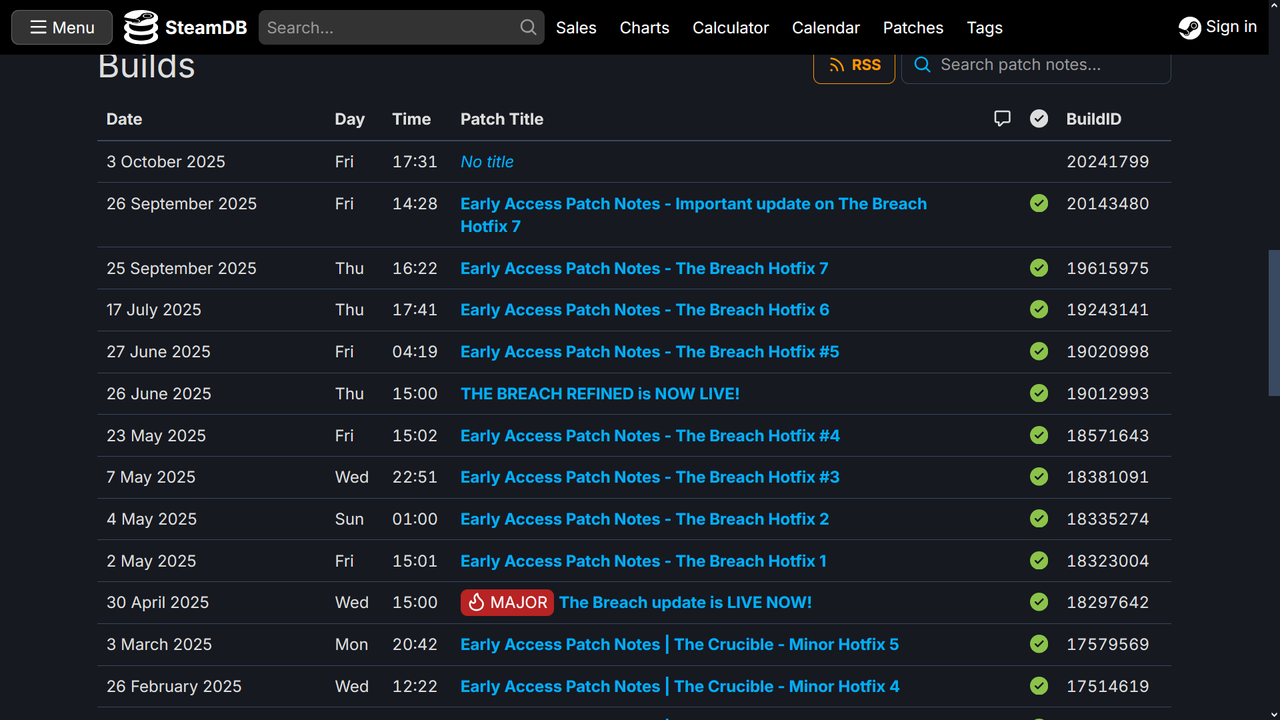Click the page vertical scrollbar thumb
Image resolution: width=1280 pixels, height=720 pixels.
click(1273, 323)
